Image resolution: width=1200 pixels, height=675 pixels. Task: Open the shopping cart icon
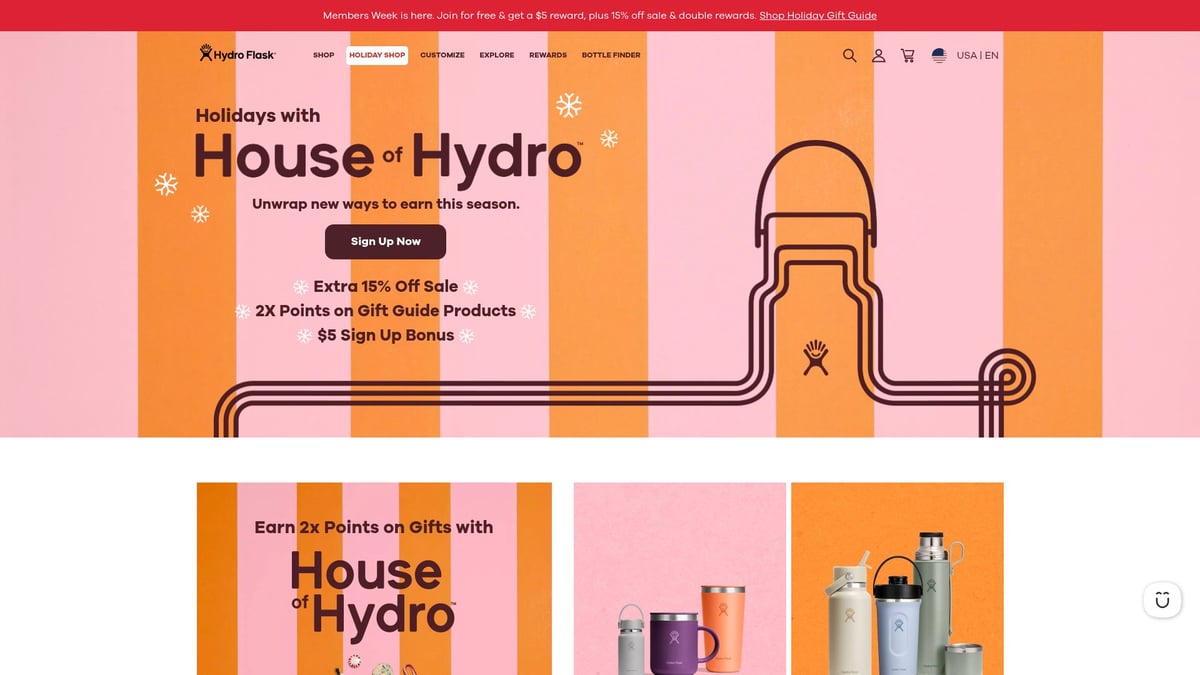(907, 56)
